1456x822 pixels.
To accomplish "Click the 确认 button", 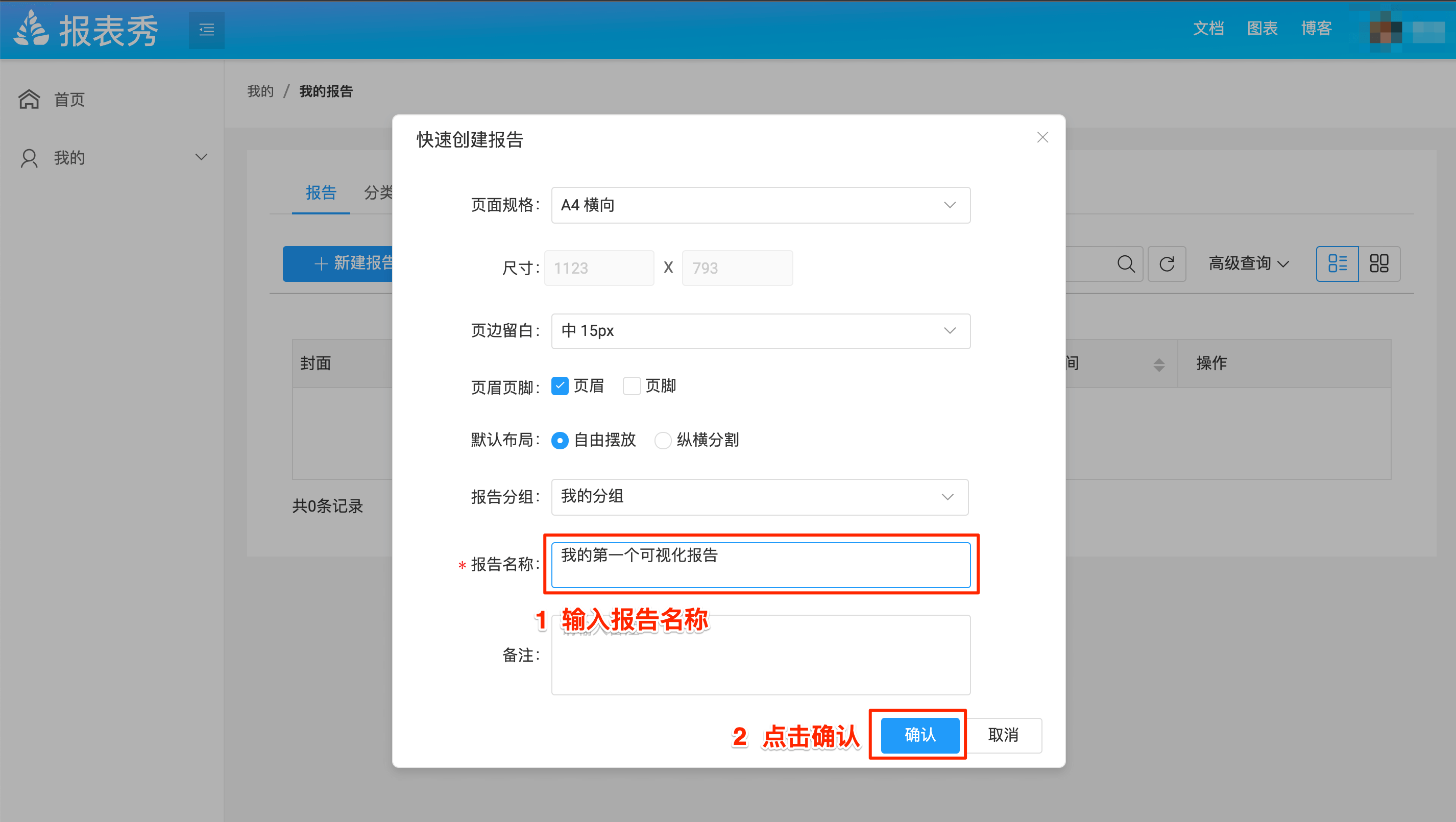I will click(919, 735).
